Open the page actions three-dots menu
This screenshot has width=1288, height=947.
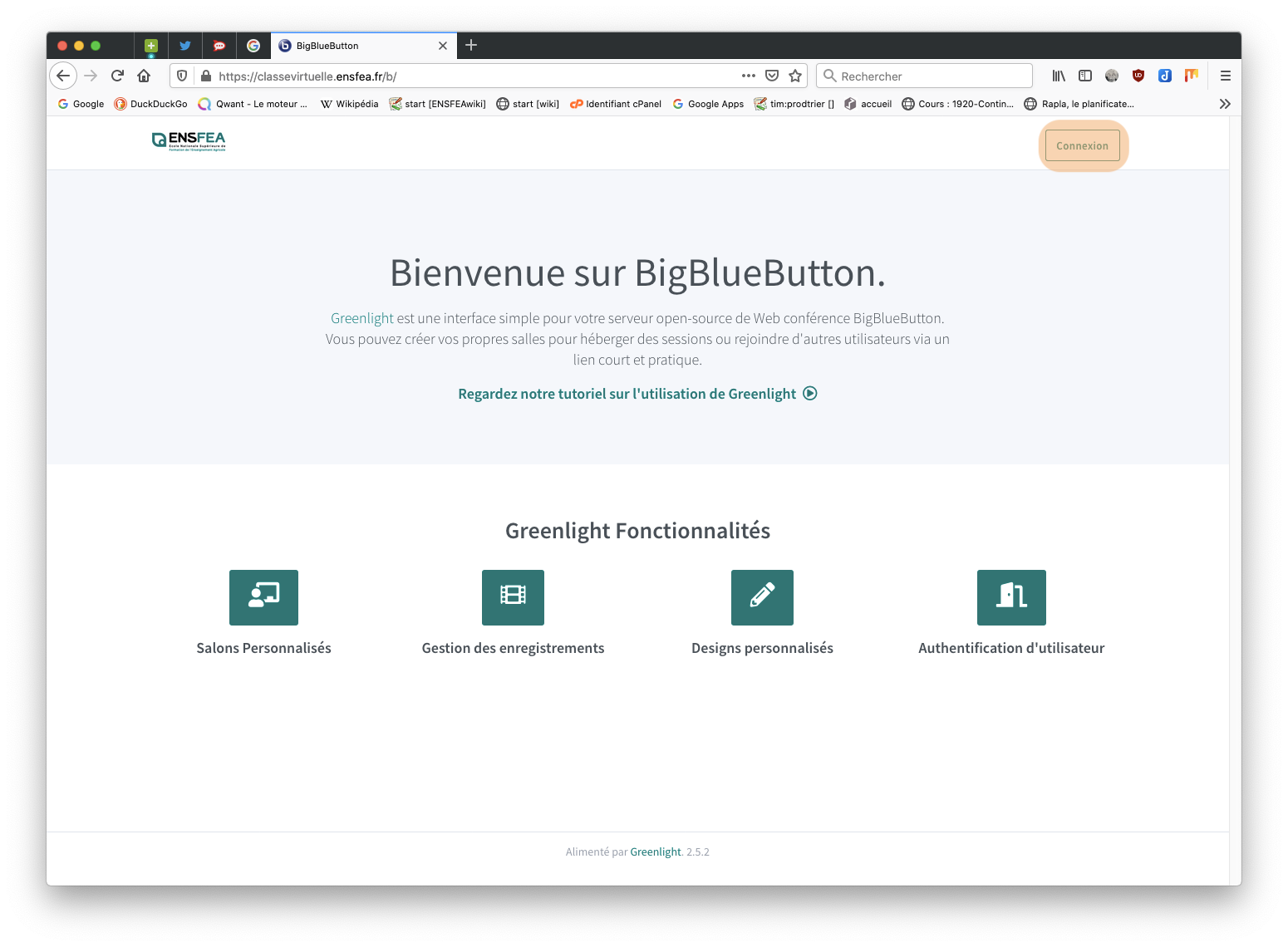(x=749, y=76)
